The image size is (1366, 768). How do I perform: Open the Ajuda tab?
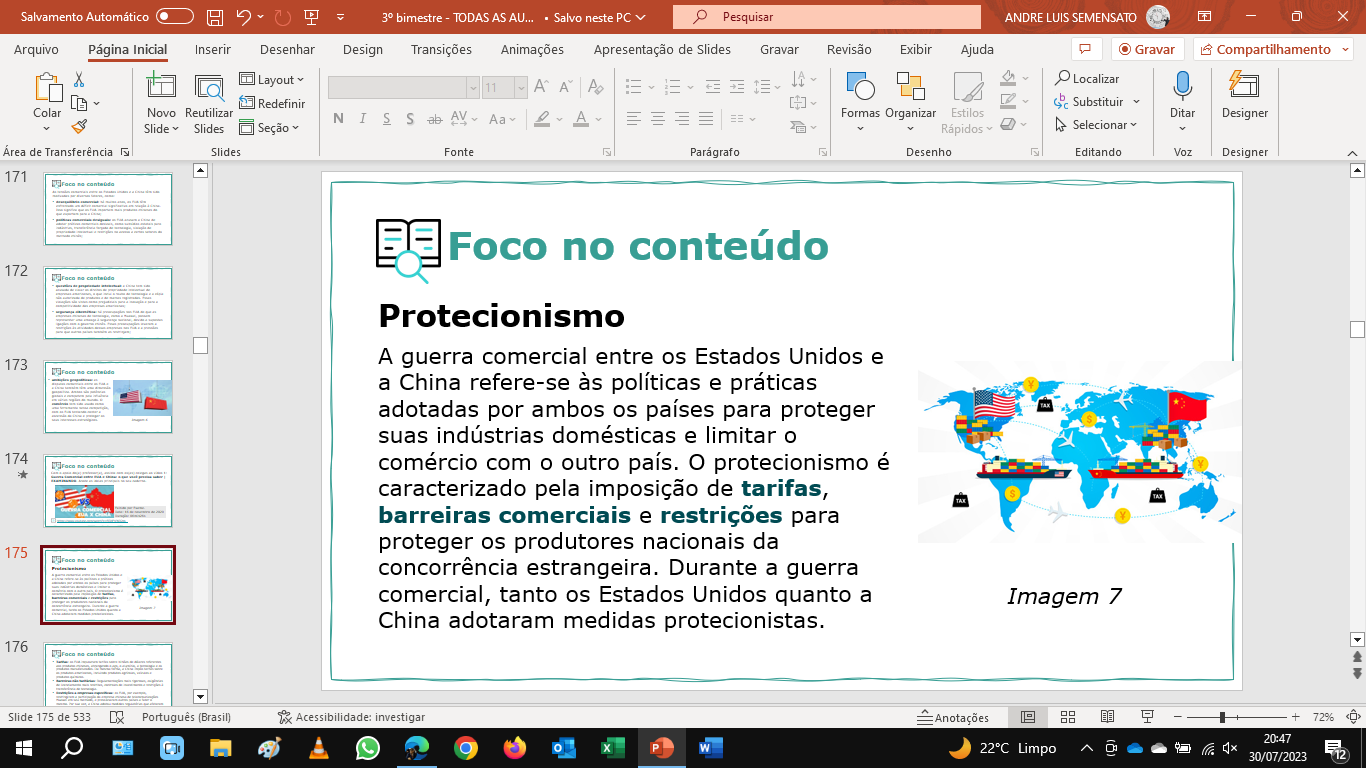[x=977, y=49]
